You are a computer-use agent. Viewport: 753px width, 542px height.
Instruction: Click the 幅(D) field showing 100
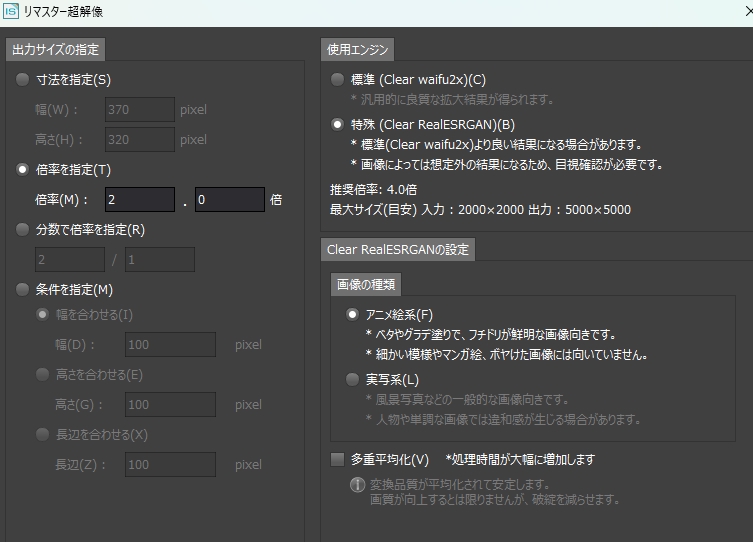pyautogui.click(x=170, y=344)
